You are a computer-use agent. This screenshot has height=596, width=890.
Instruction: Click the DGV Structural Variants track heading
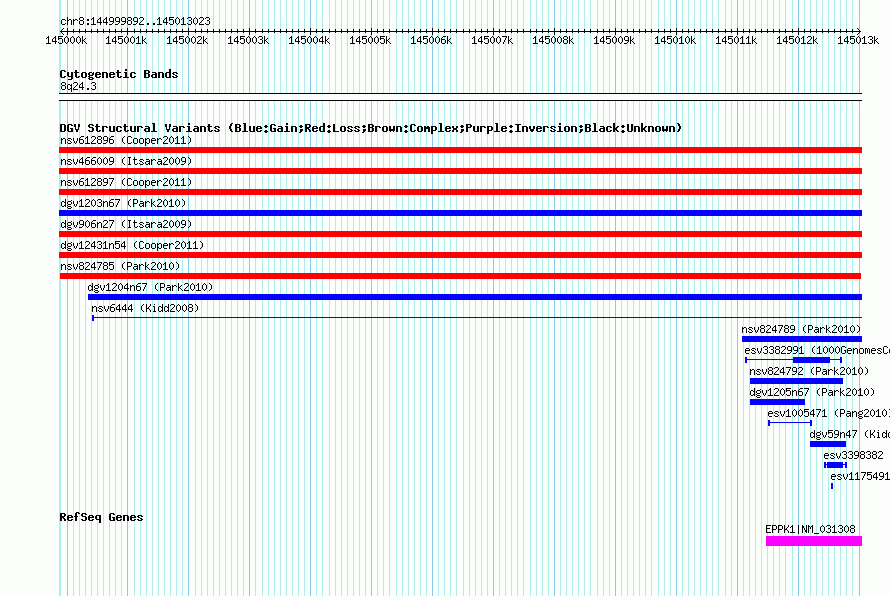pos(370,128)
